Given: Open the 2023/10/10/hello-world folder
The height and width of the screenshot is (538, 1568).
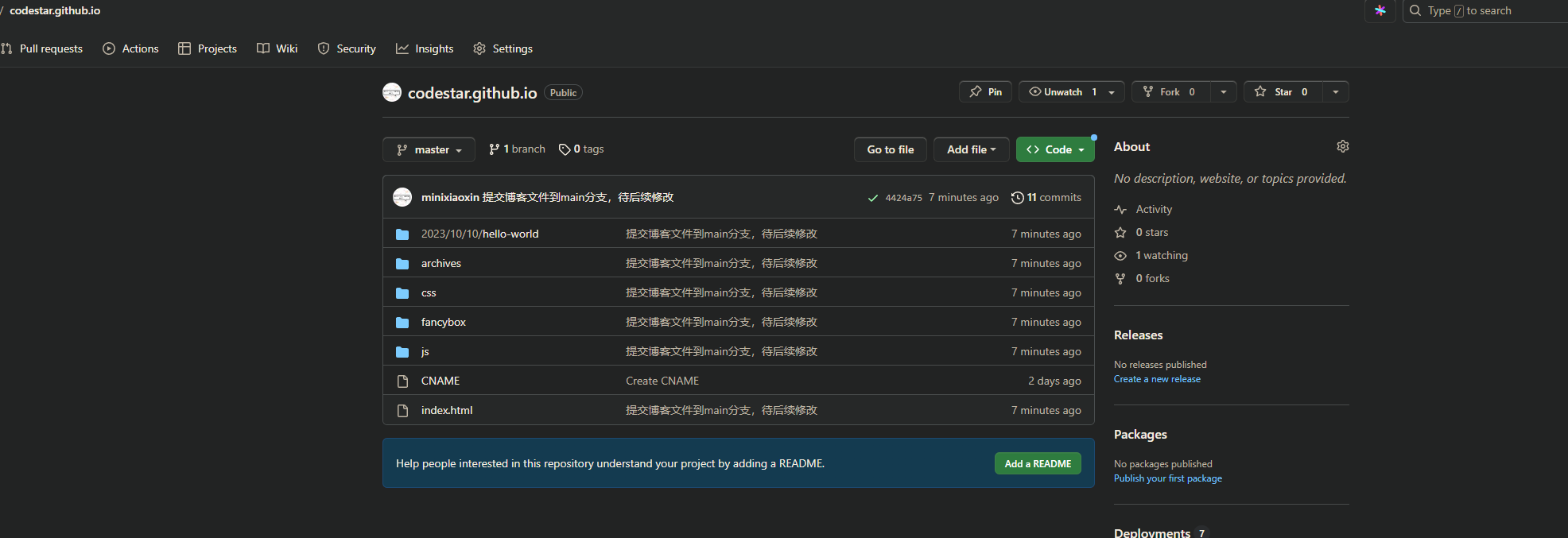Looking at the screenshot, I should (480, 234).
